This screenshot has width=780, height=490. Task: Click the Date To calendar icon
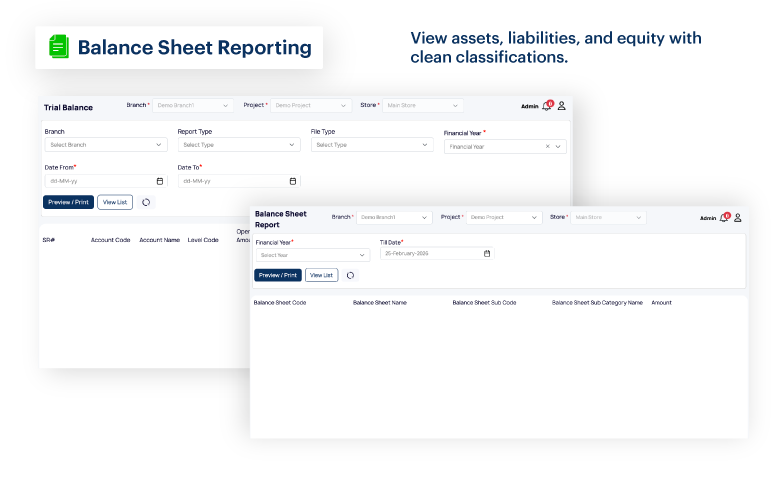coord(293,181)
